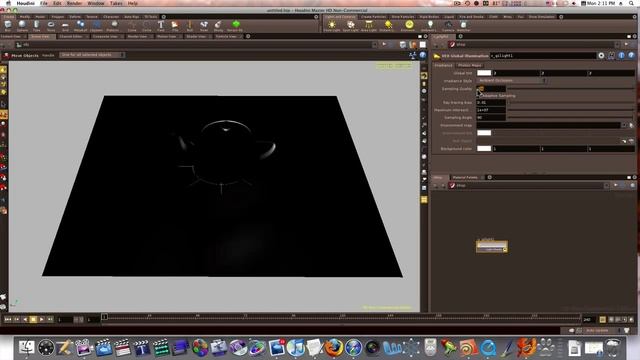Click Sampling Angle value field
This screenshot has height=360, width=640.
[491, 118]
